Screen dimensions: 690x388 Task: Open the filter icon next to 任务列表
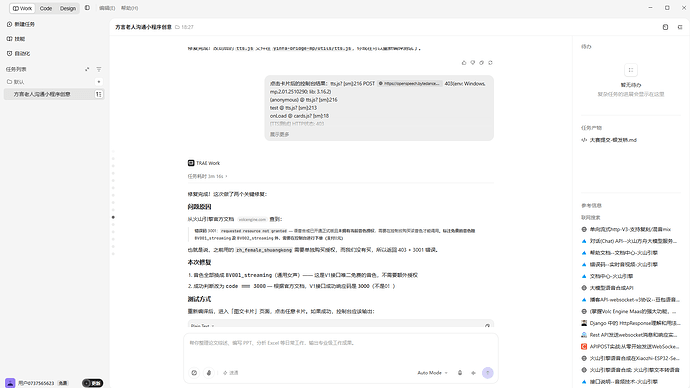[x=99, y=69]
